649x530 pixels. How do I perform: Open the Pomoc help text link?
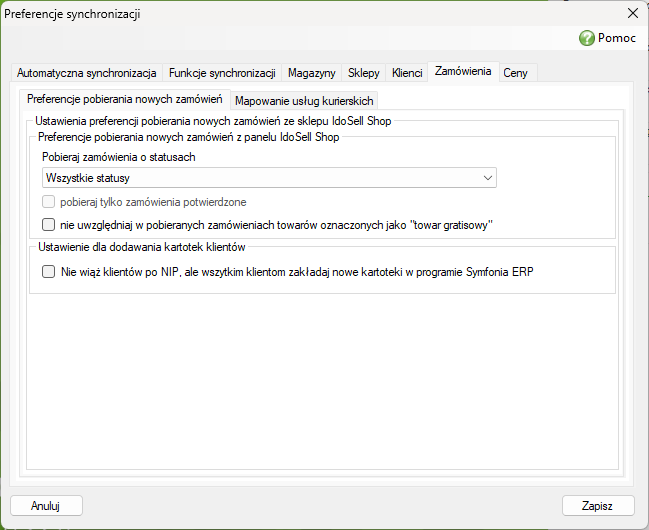[616, 38]
